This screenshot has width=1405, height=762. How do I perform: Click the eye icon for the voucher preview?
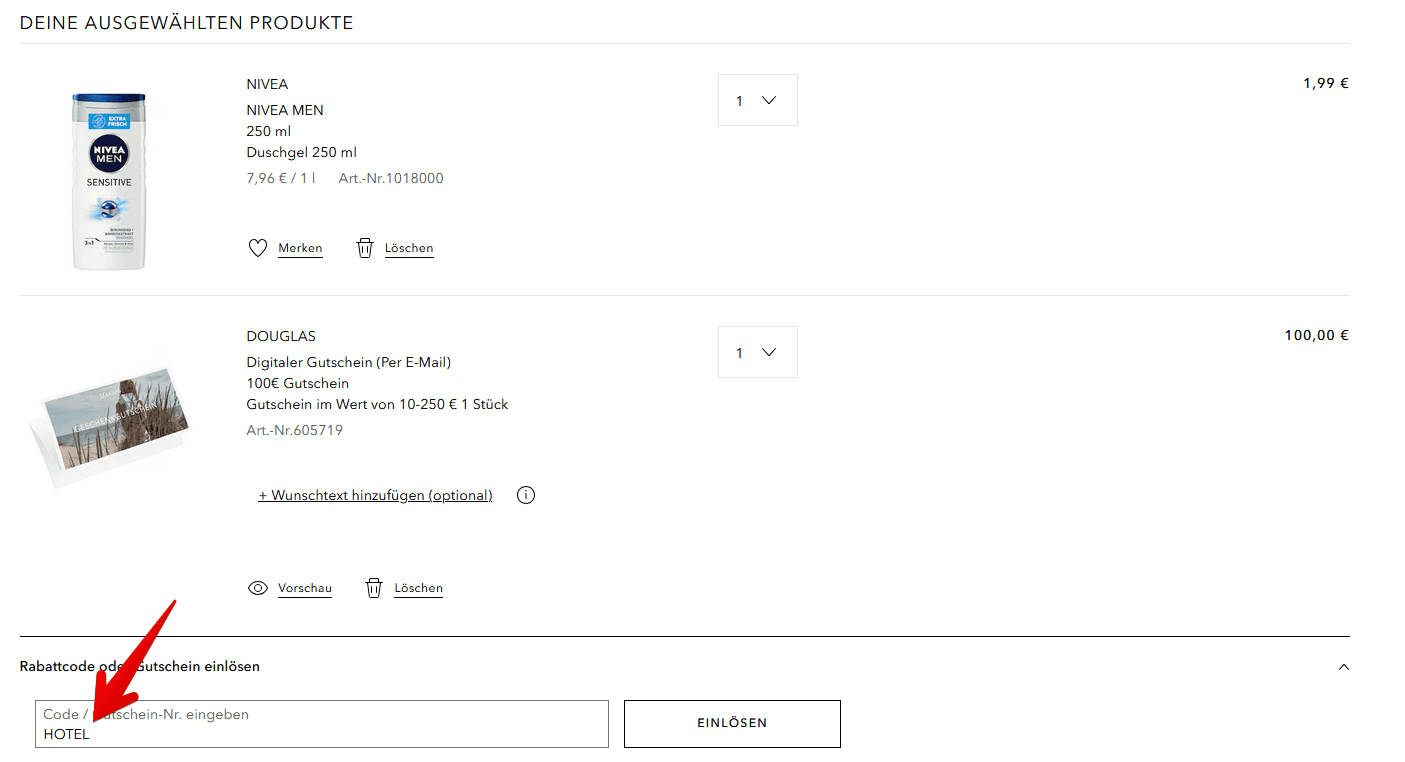click(258, 588)
